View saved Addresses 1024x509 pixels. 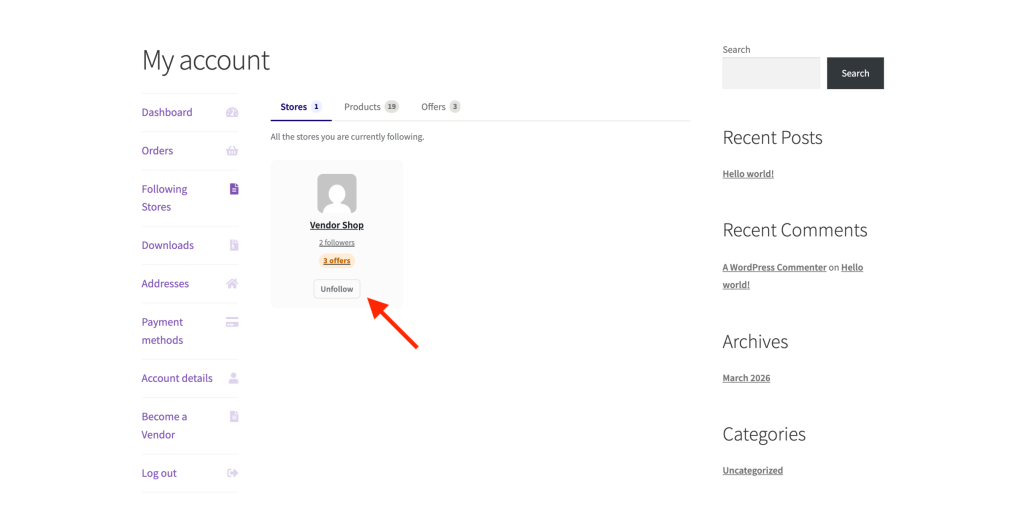click(x=165, y=284)
